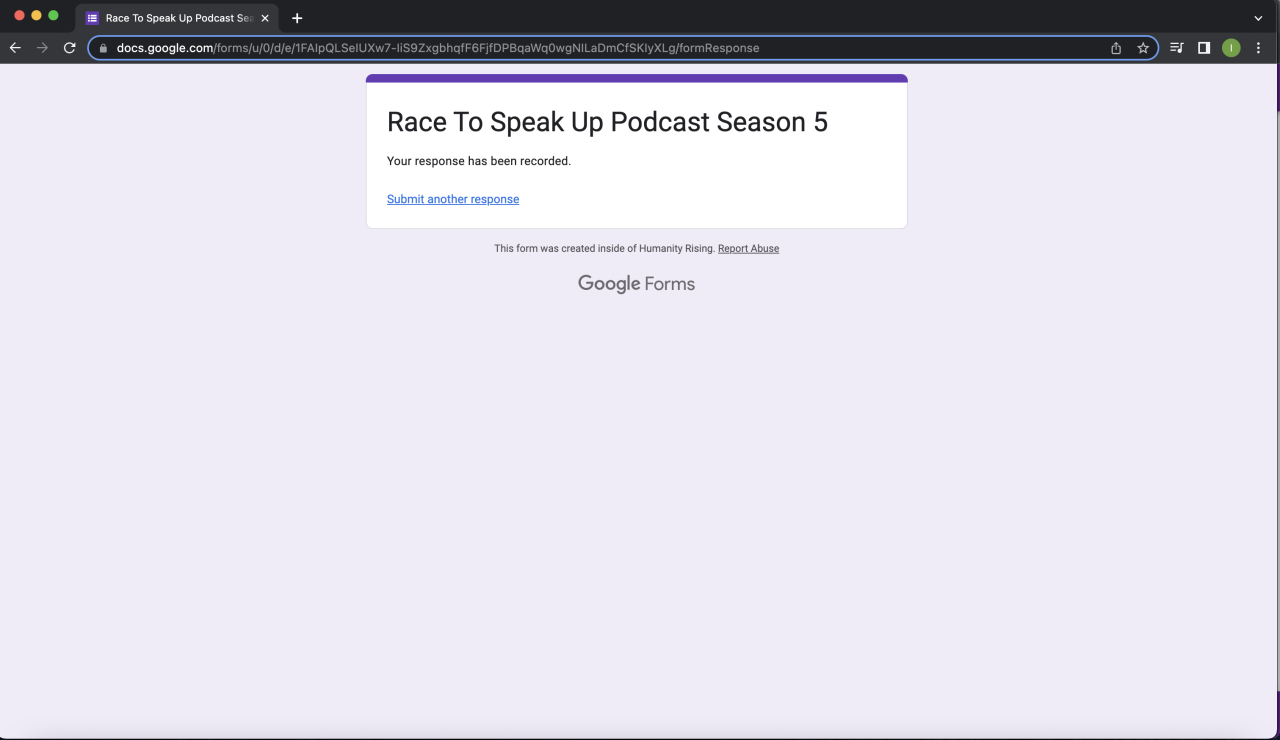Viewport: 1280px width, 740px height.
Task: Go back to the previous page
Action: [x=15, y=48]
